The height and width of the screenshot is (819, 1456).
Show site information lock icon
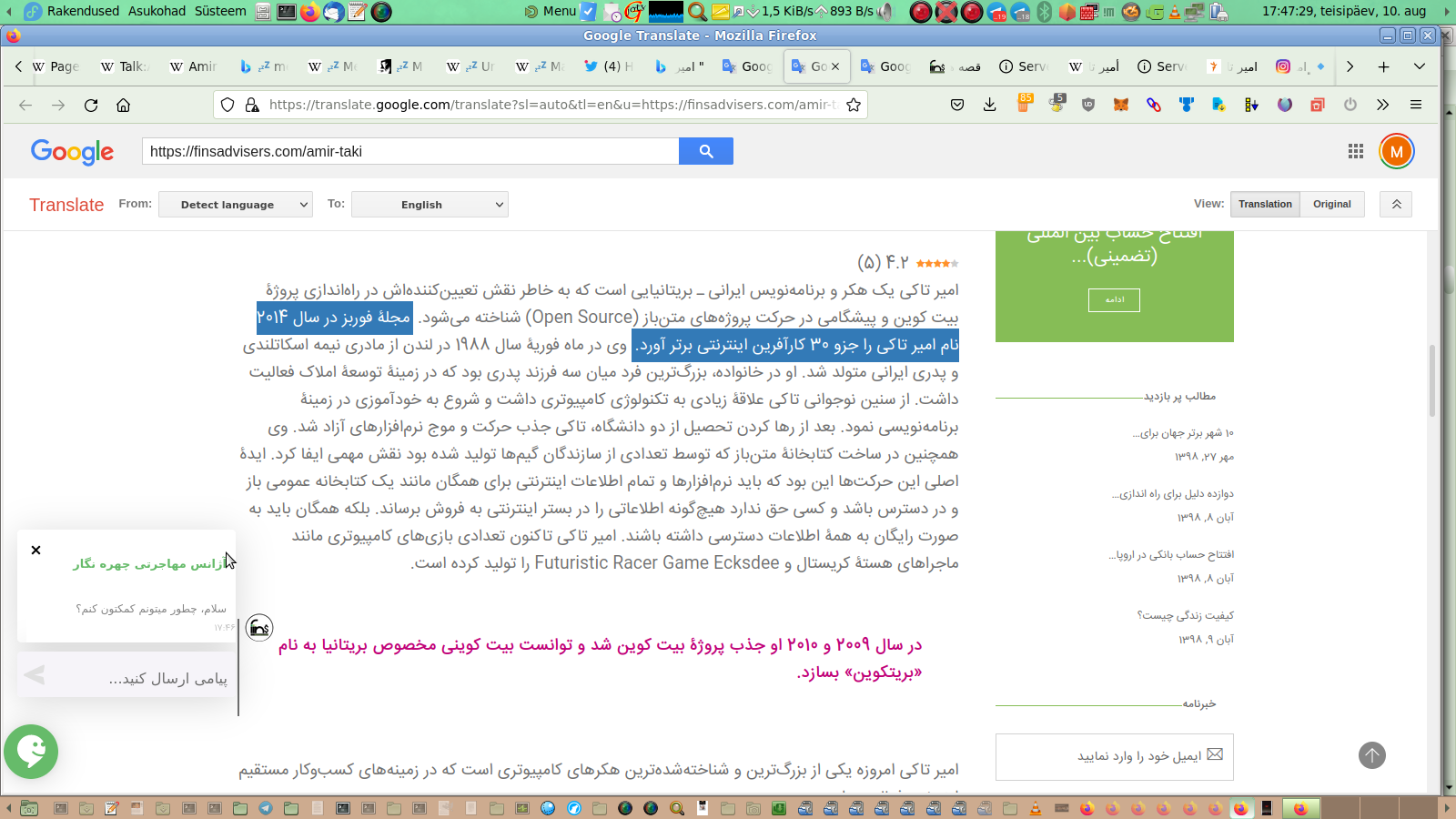click(x=253, y=105)
